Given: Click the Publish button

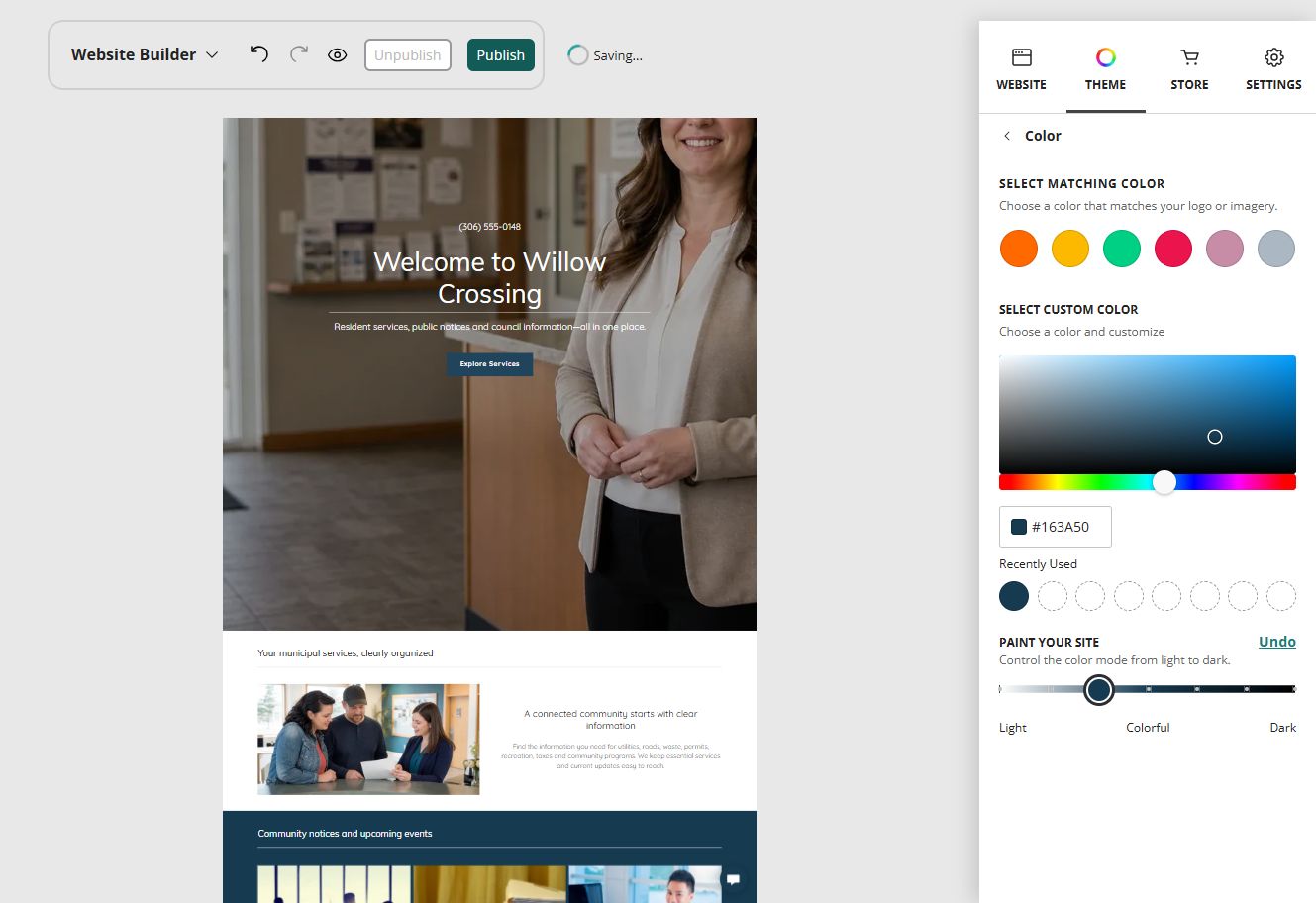Looking at the screenshot, I should (501, 55).
